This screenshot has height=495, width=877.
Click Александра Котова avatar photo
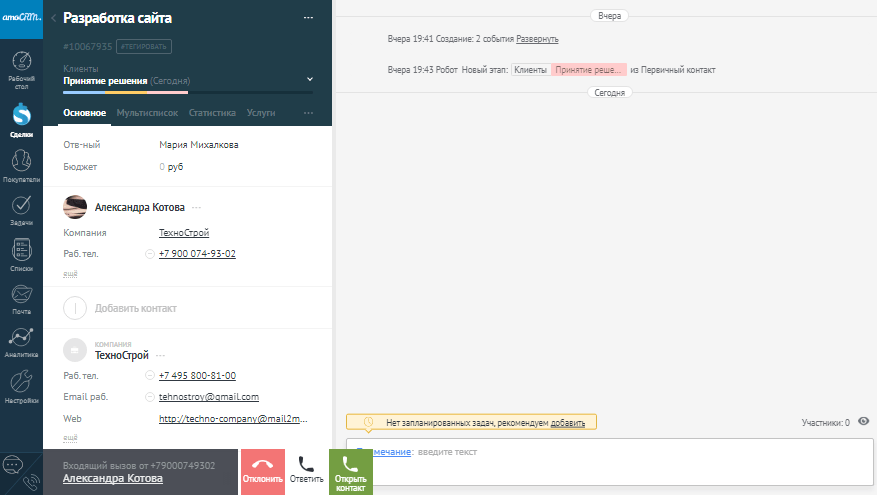75,207
